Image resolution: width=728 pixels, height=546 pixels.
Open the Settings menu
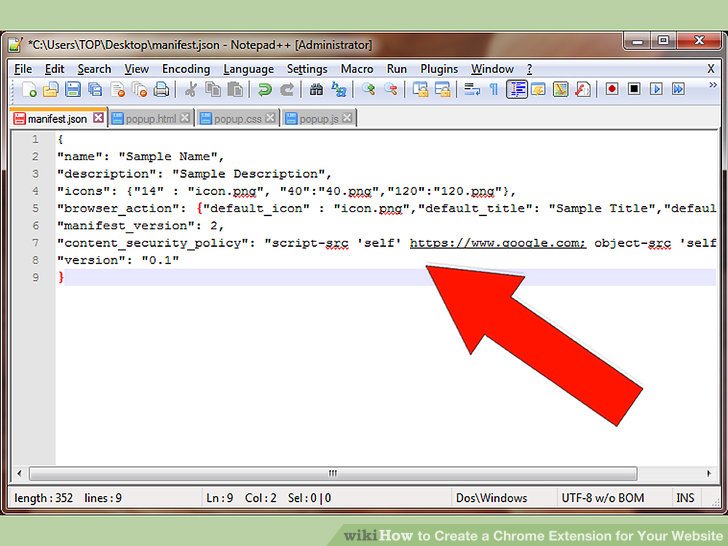(x=307, y=69)
